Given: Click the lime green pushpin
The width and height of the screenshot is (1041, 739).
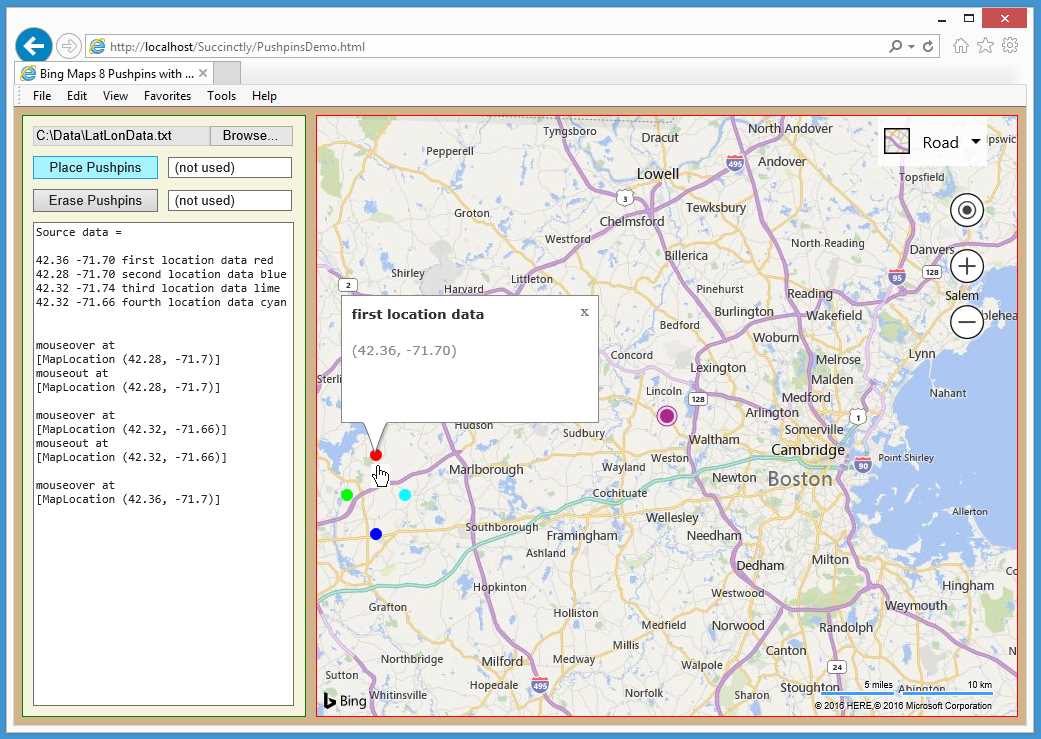Looking at the screenshot, I should pyautogui.click(x=347, y=495).
